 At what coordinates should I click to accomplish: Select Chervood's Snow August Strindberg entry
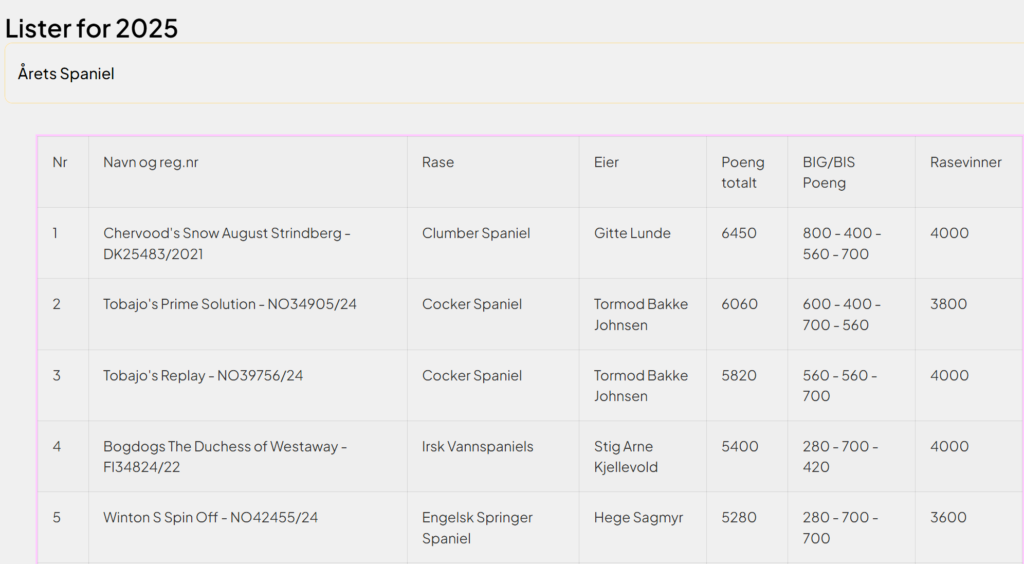(227, 243)
